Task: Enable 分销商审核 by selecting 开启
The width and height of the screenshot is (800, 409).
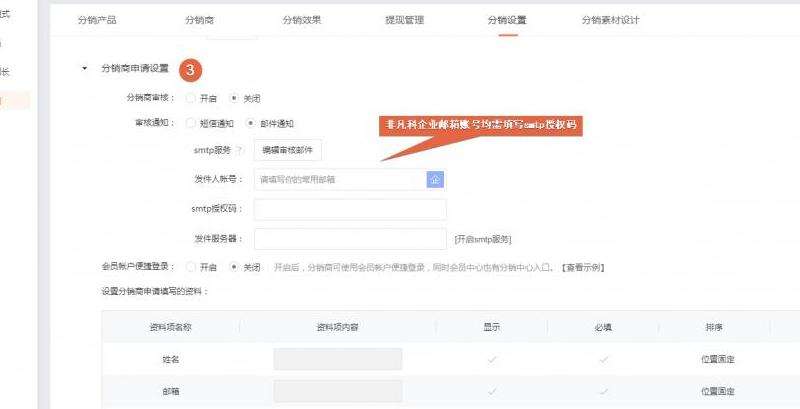Action: click(x=190, y=98)
